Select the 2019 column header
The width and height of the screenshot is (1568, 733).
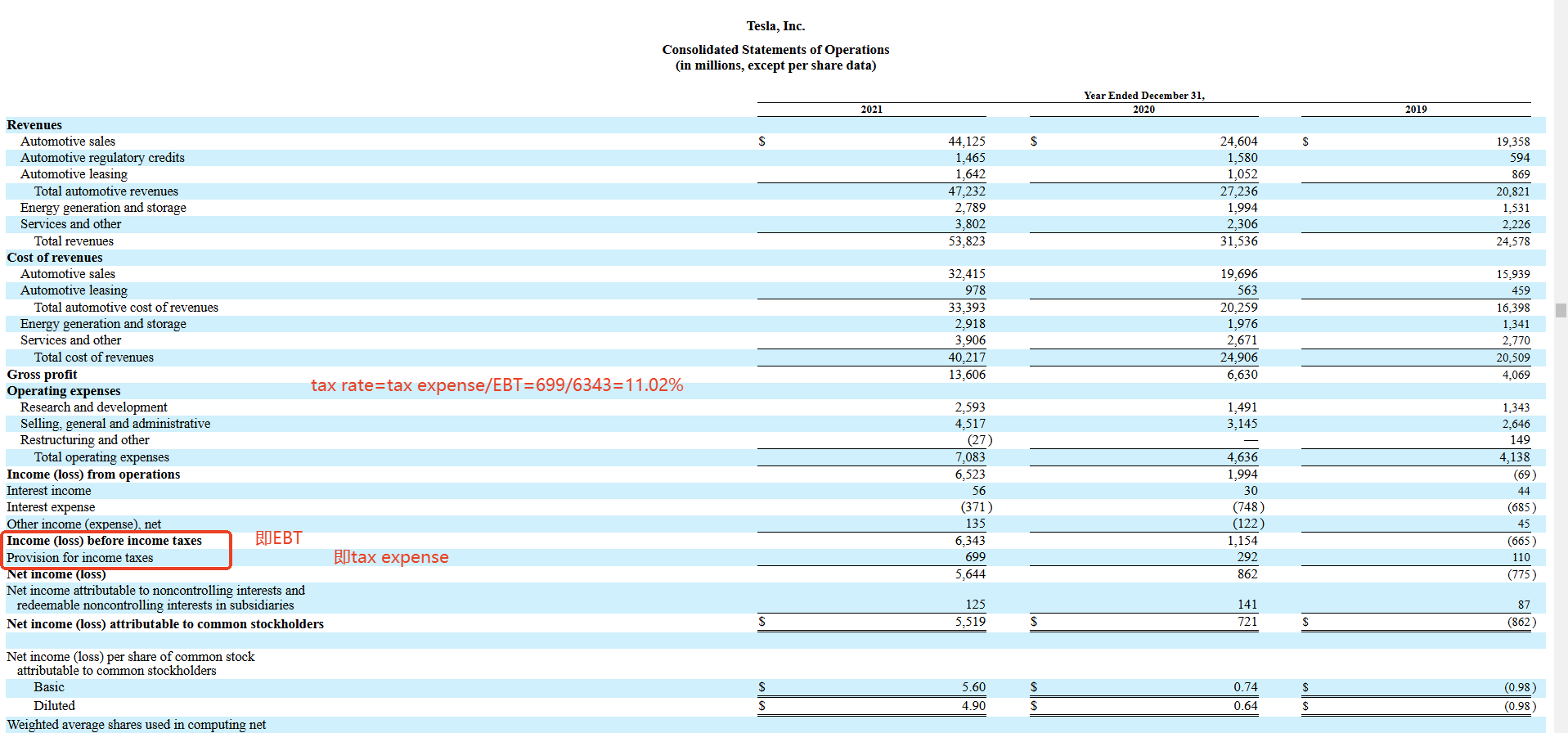click(1416, 110)
